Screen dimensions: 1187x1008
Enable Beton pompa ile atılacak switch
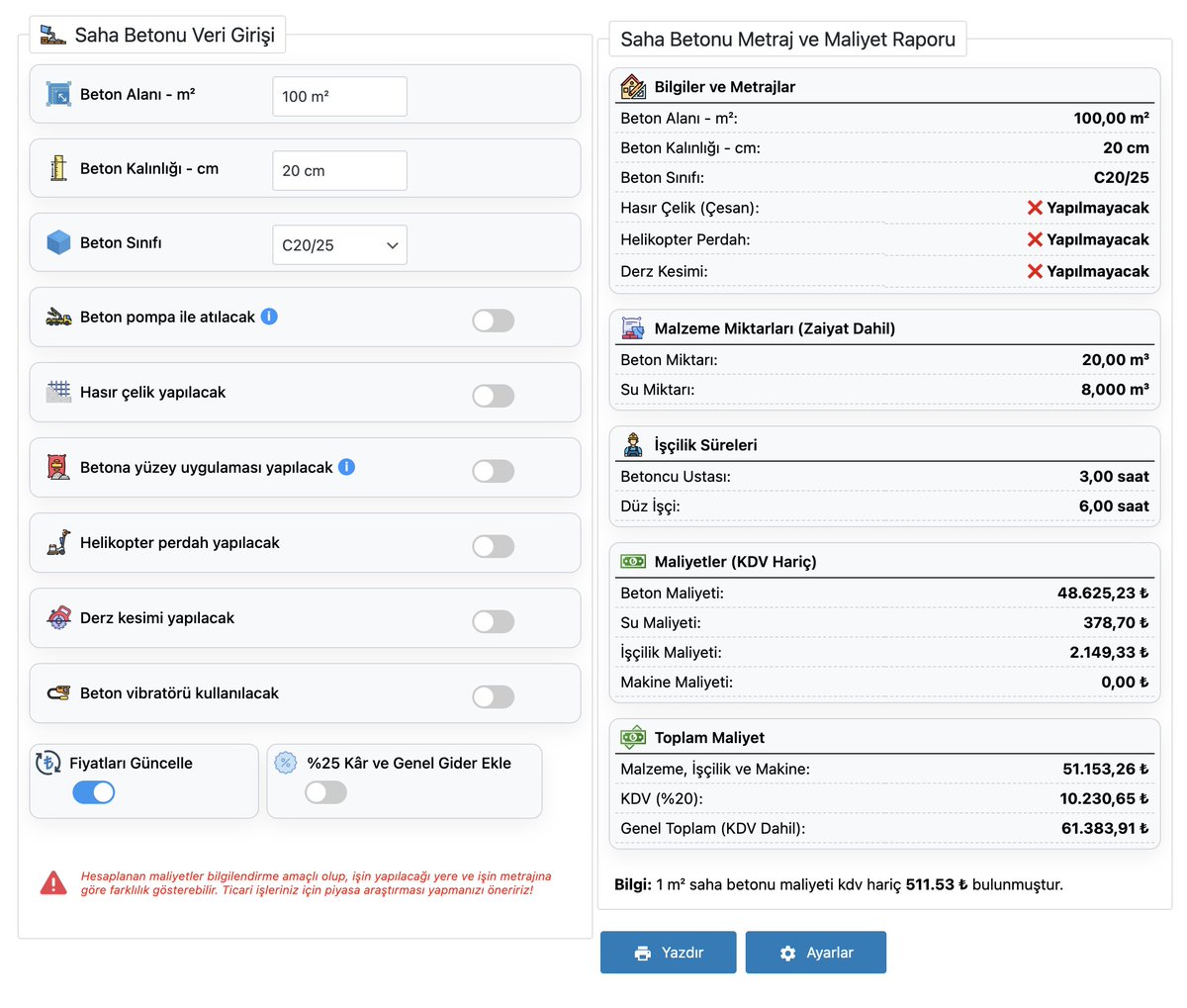(493, 321)
